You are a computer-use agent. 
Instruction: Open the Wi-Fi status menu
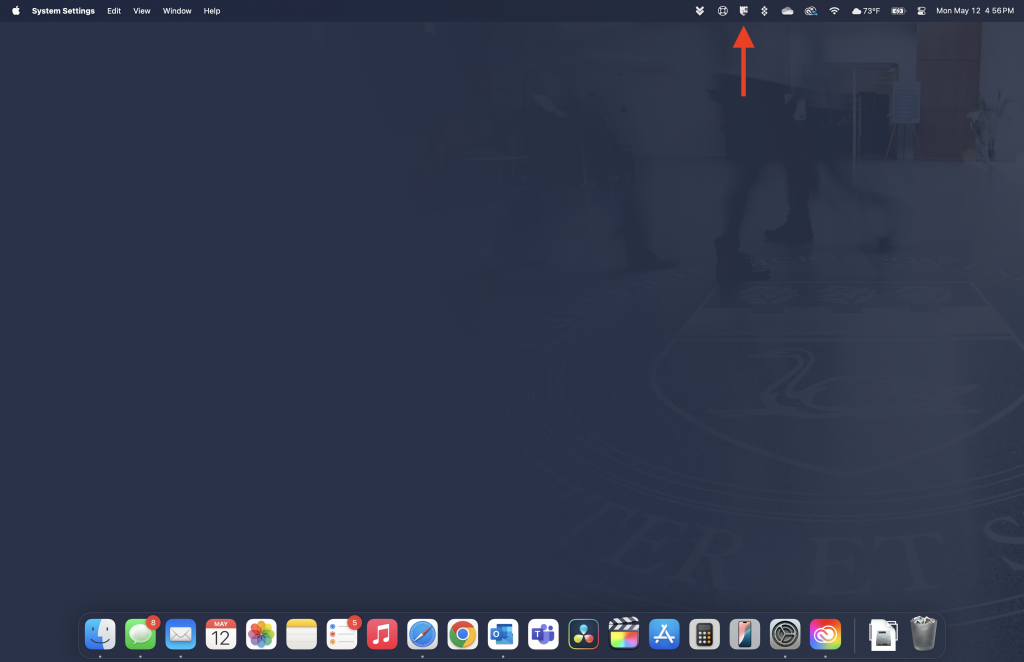[x=834, y=11]
